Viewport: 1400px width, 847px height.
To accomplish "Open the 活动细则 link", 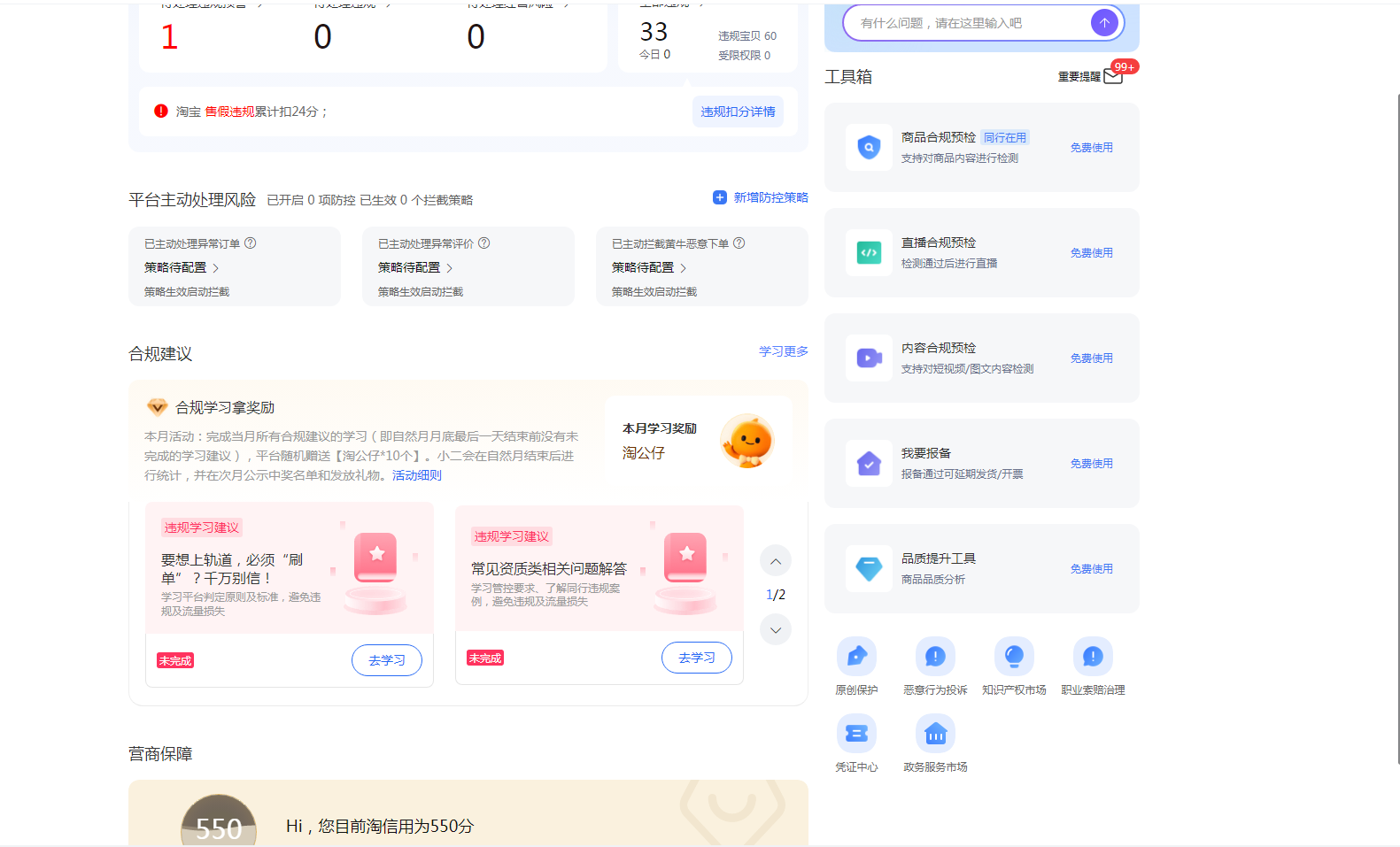I will coord(417,475).
